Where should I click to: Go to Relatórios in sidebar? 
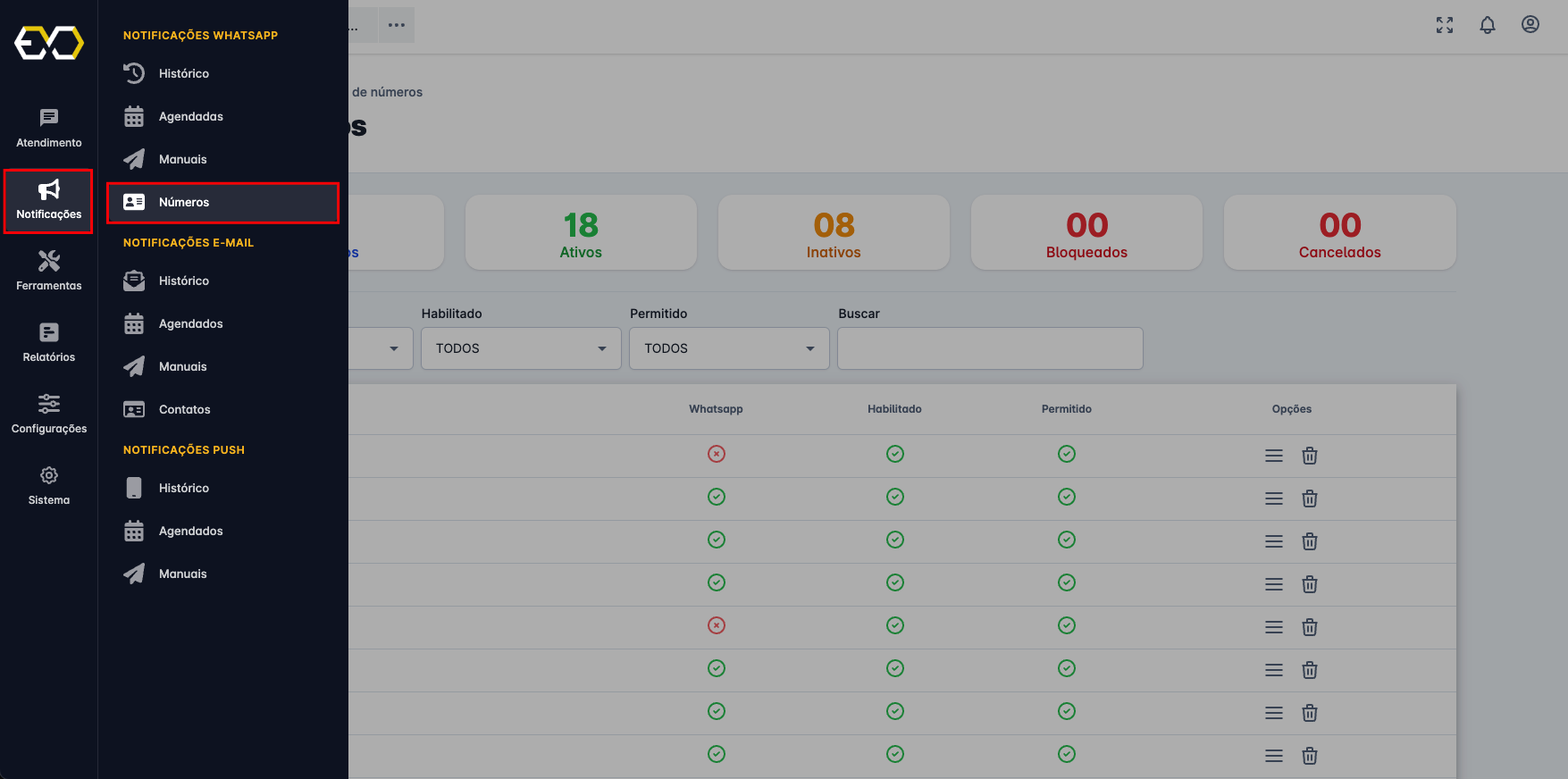(49, 342)
